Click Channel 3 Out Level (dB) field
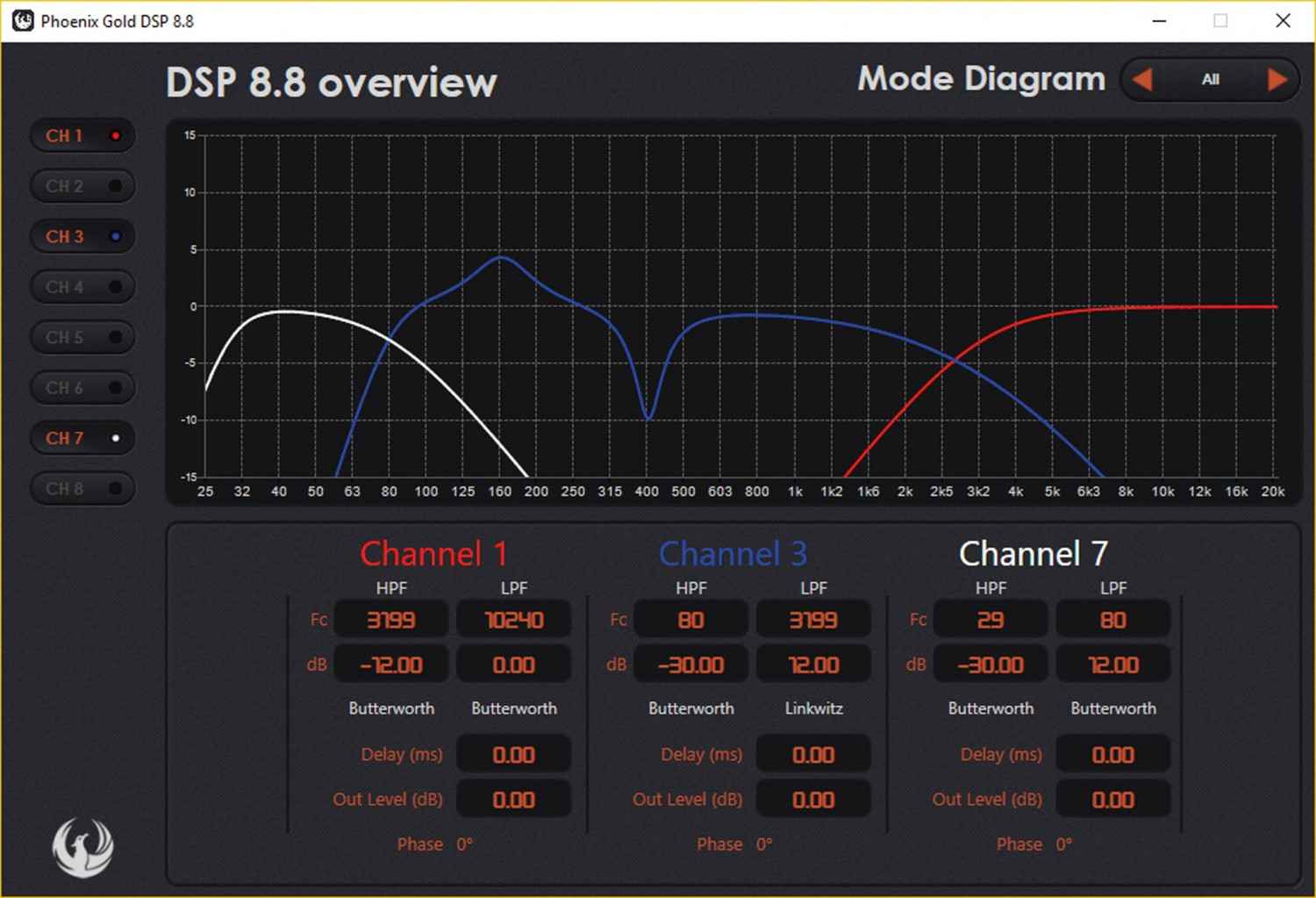The width and height of the screenshot is (1316, 898). pyautogui.click(x=814, y=800)
